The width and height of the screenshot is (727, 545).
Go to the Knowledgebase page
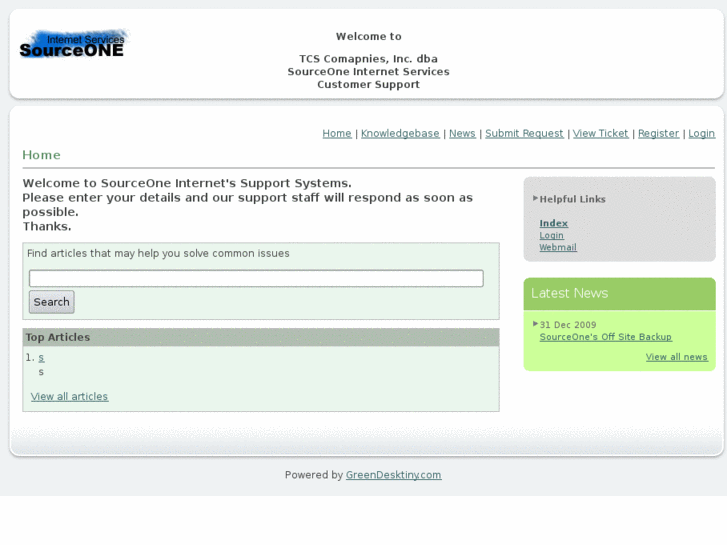click(x=400, y=134)
